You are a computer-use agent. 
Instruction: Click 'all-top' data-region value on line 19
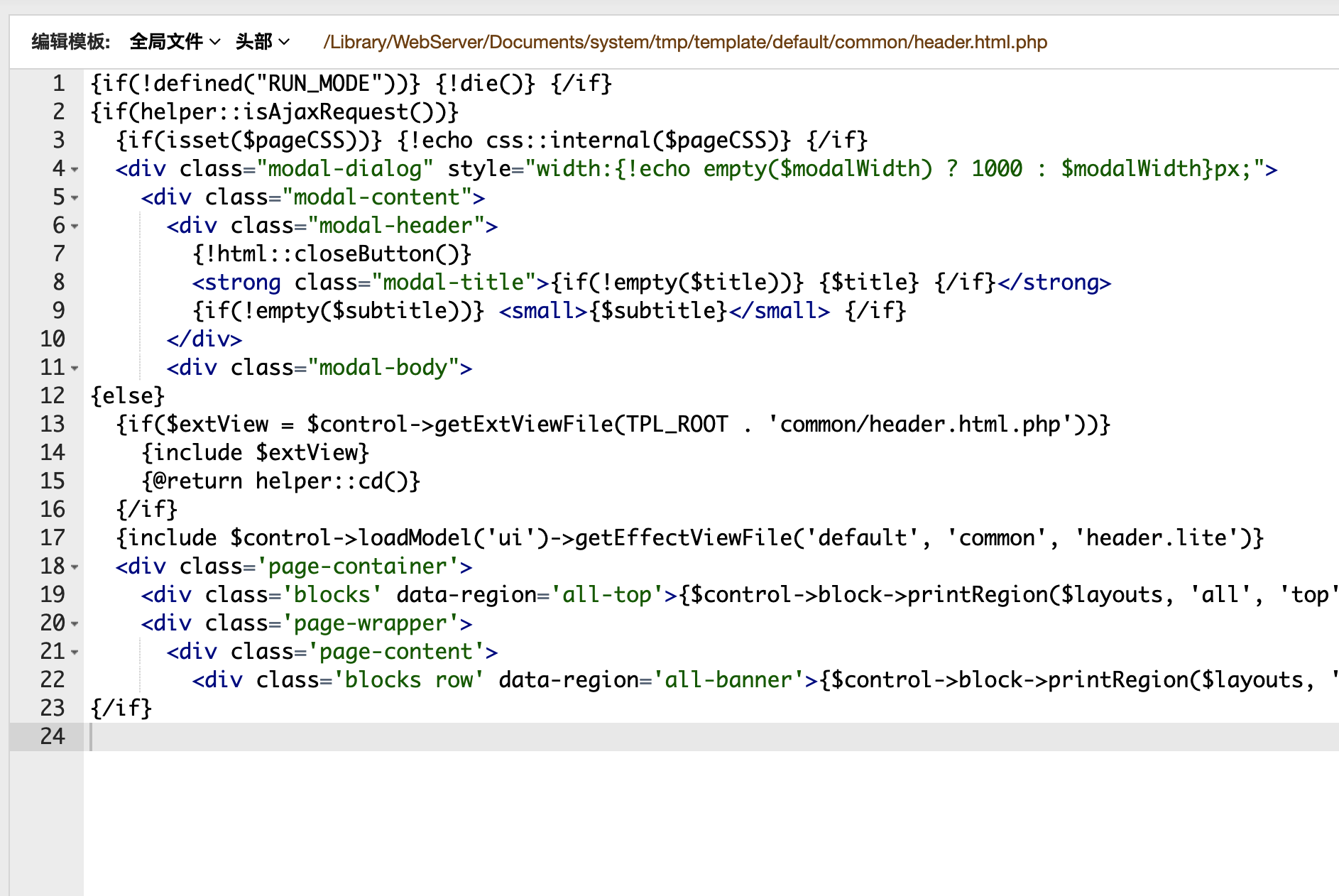606,594
